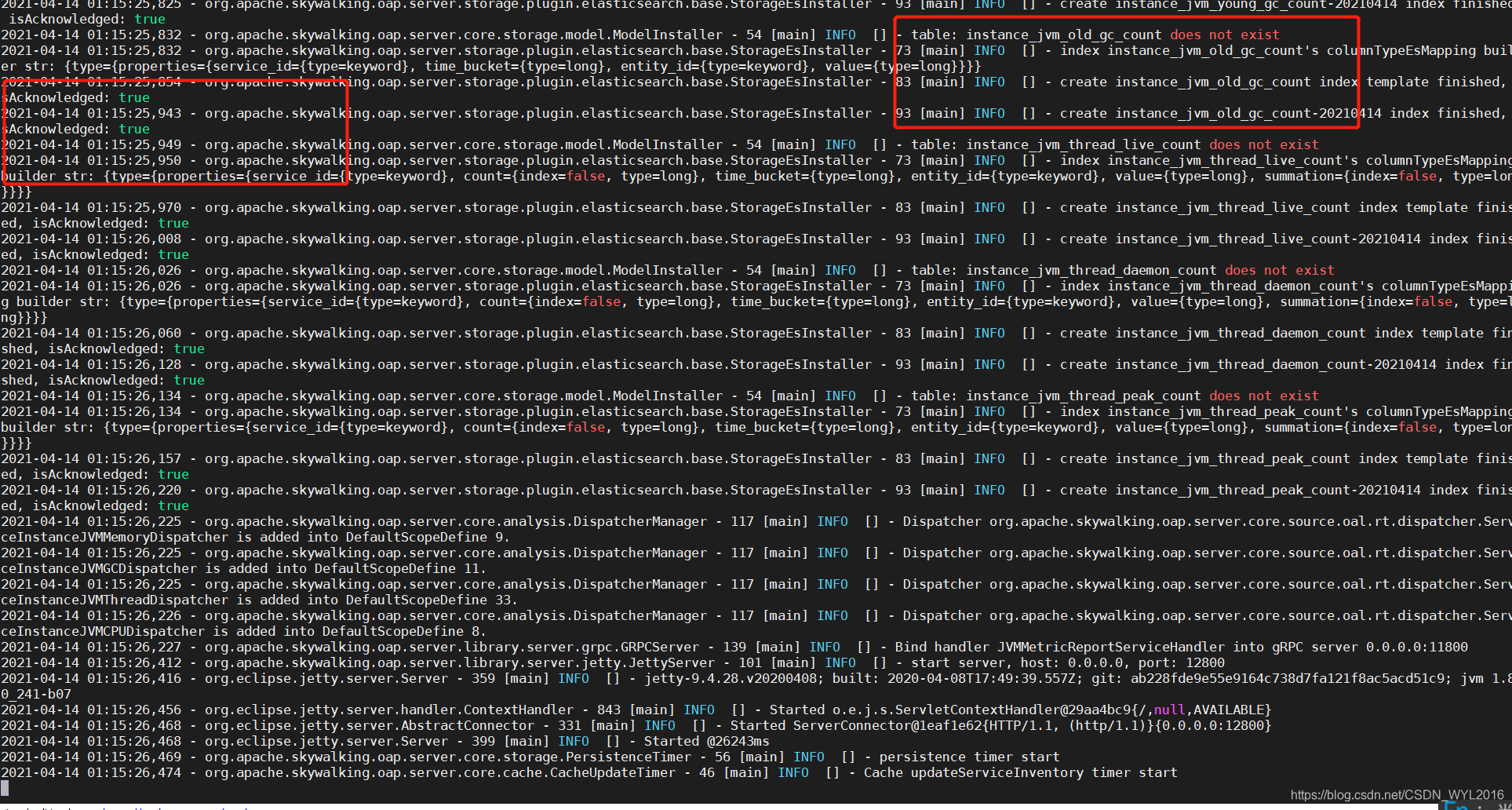Image resolution: width=1512 pixels, height=810 pixels.
Task: Click the magenta 'null' word
Action: pos(1169,710)
